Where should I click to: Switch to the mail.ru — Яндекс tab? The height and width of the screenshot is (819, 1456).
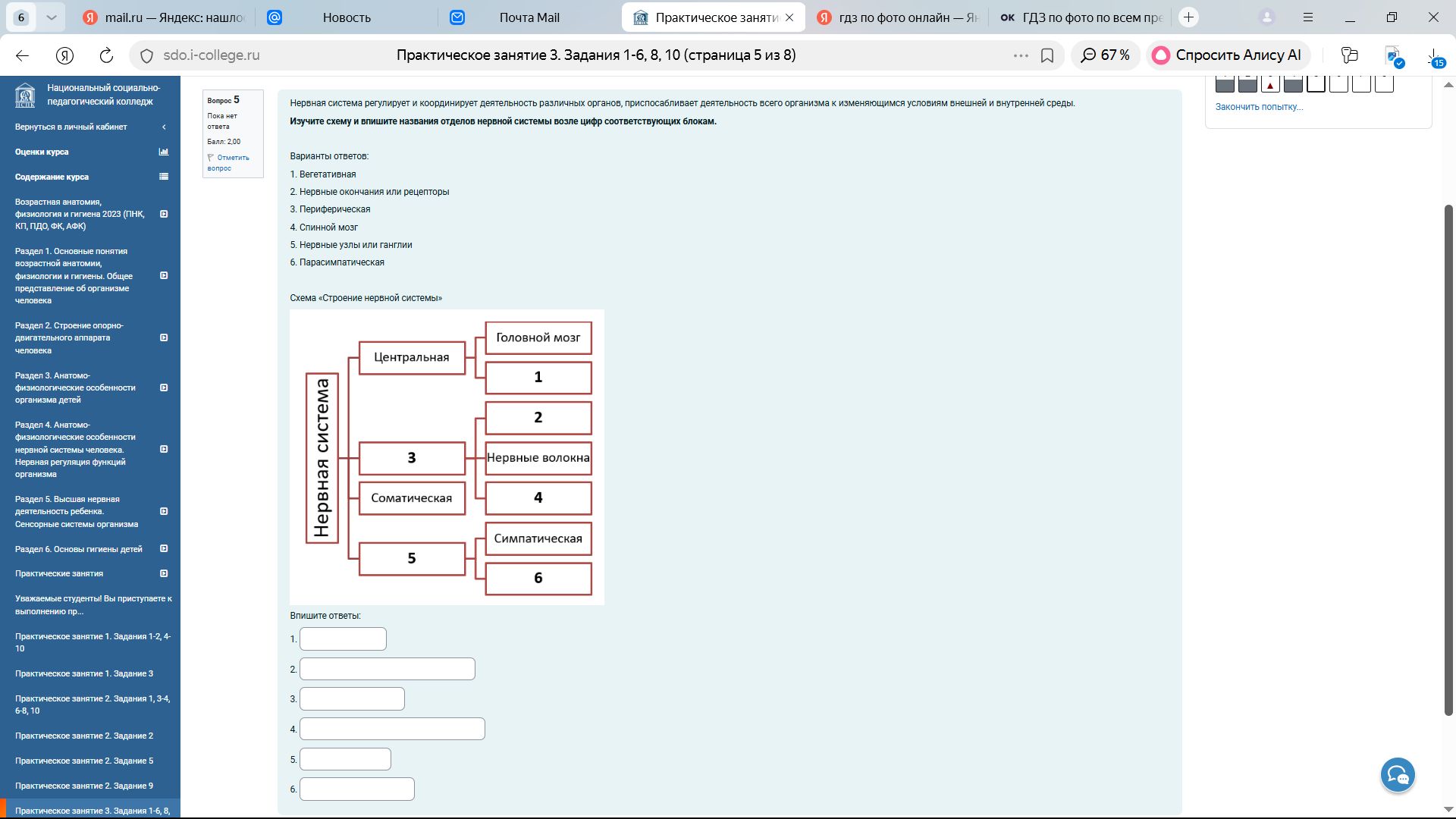(x=164, y=17)
